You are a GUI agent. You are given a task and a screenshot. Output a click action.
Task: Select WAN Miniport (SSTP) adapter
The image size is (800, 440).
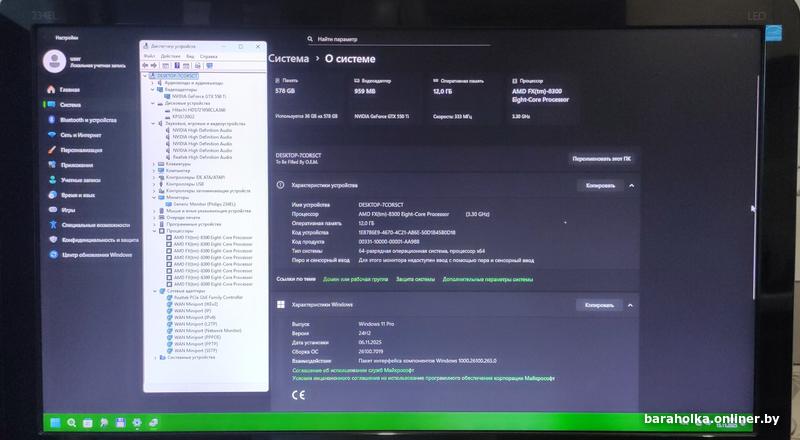pos(192,351)
